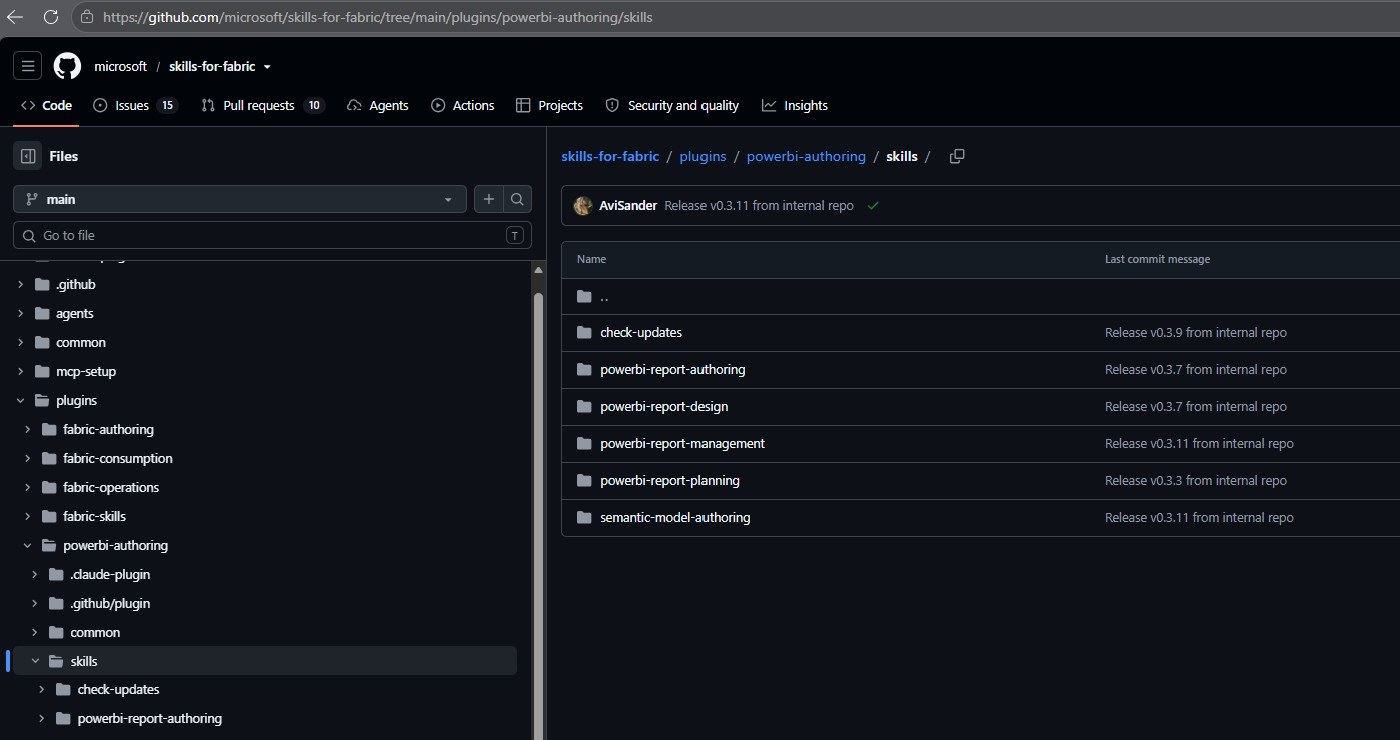Click the search files magnifier icon
This screenshot has width=1400, height=740.
517,199
